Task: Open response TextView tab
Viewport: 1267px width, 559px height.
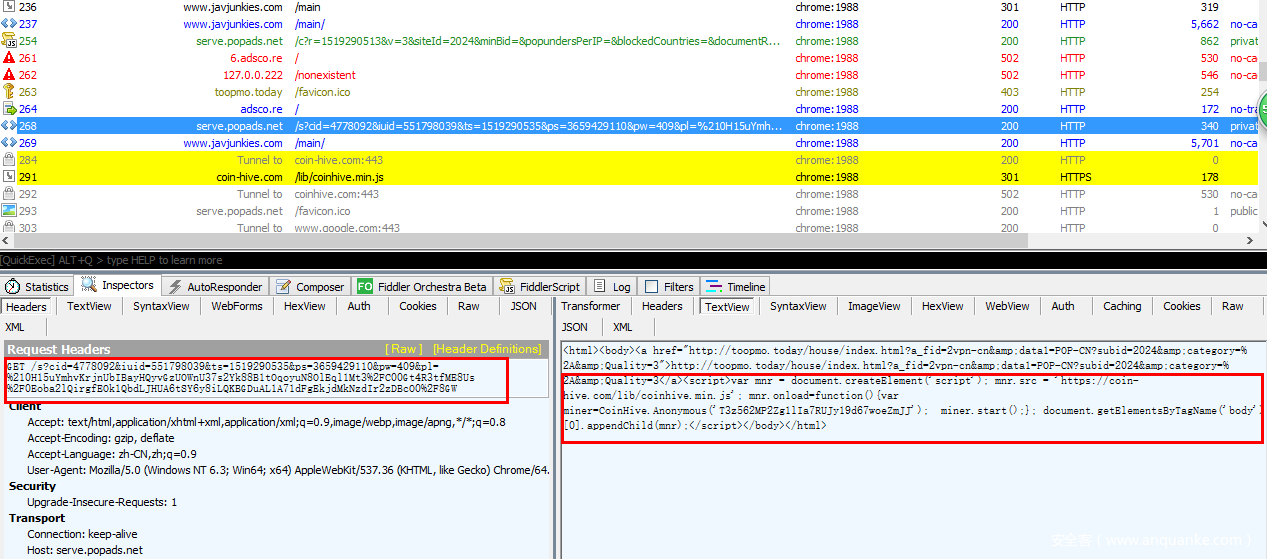Action: (x=727, y=307)
